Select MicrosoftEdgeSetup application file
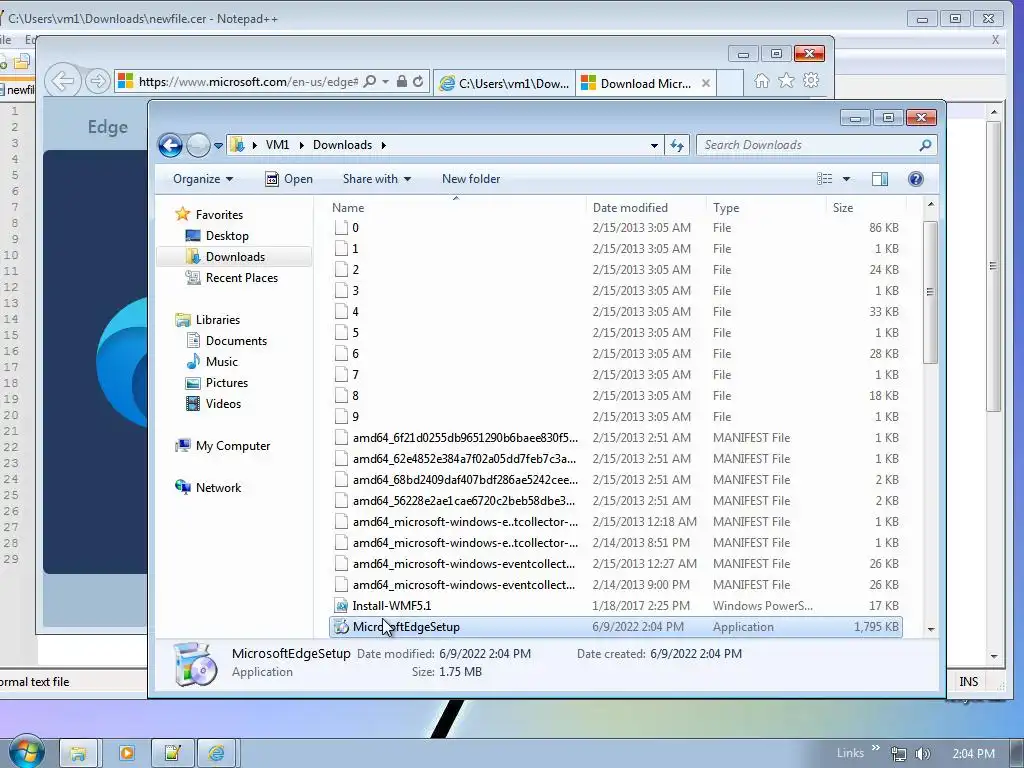Screen dimensions: 1024x768 [x=616, y=627]
